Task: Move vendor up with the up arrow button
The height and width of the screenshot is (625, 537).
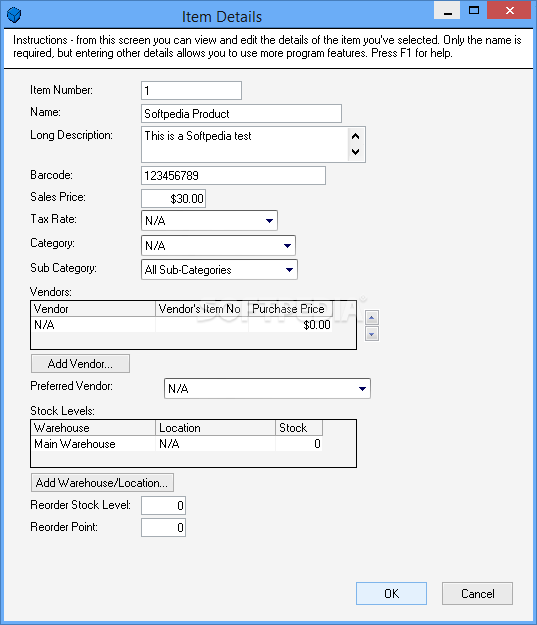Action: pos(372,318)
